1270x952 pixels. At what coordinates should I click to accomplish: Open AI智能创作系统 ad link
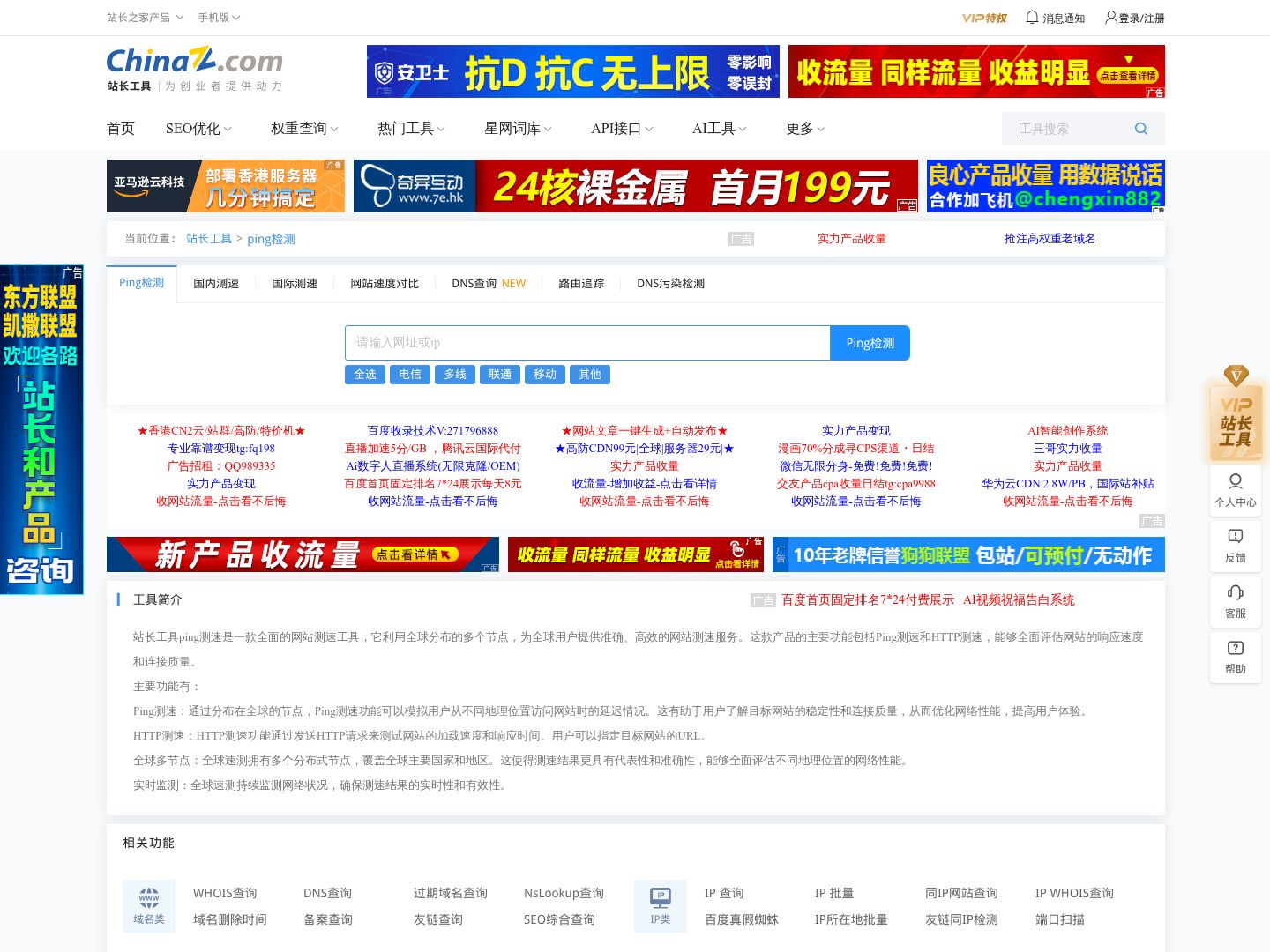pos(1067,431)
